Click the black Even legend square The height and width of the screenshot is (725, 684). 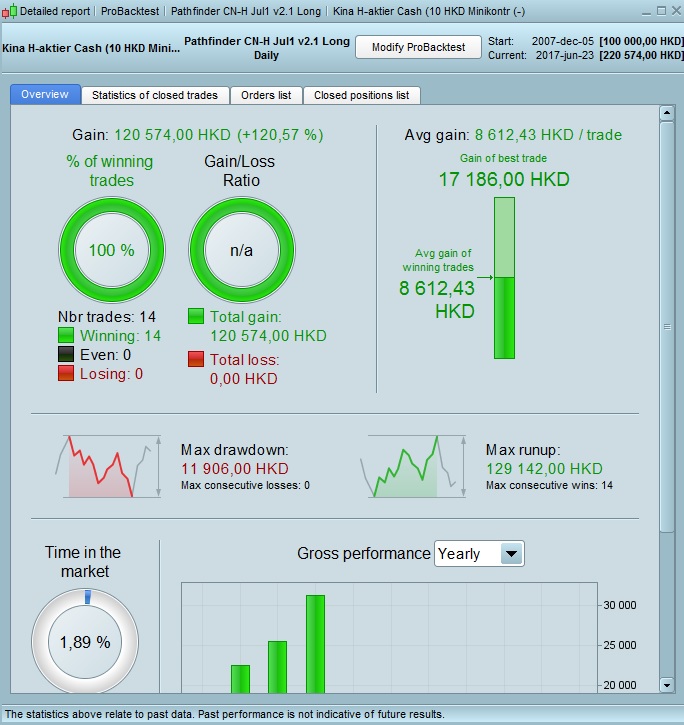click(66, 354)
